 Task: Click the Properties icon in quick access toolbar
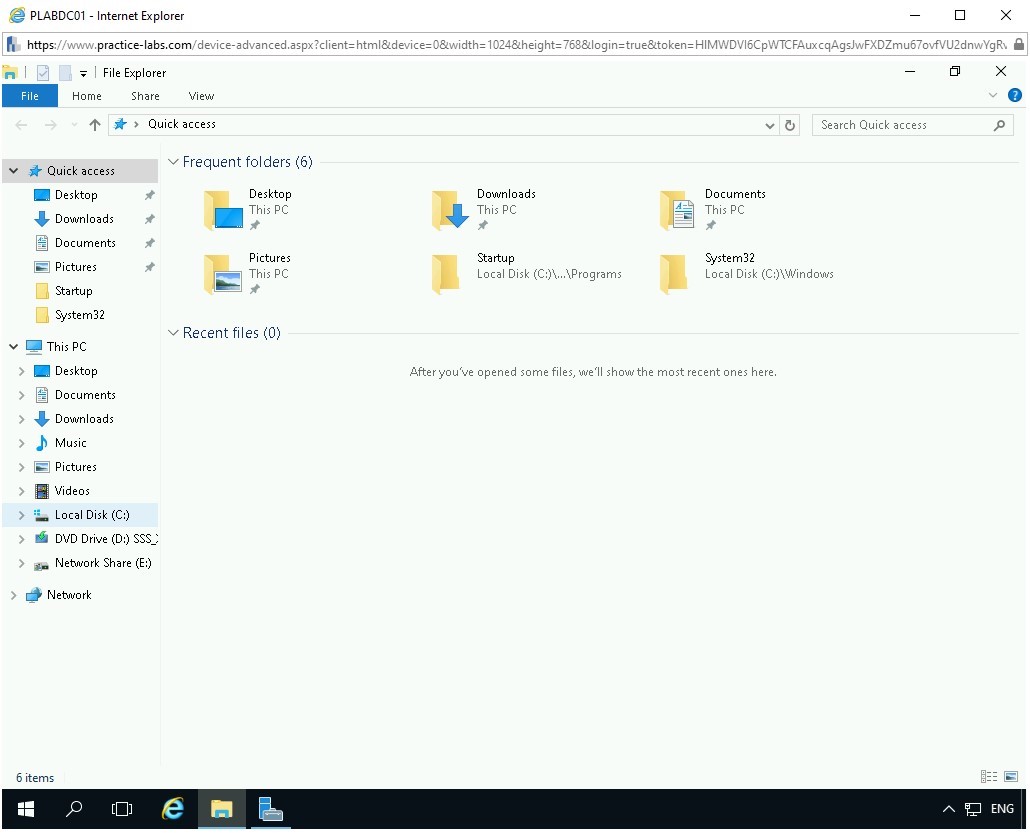[43, 72]
